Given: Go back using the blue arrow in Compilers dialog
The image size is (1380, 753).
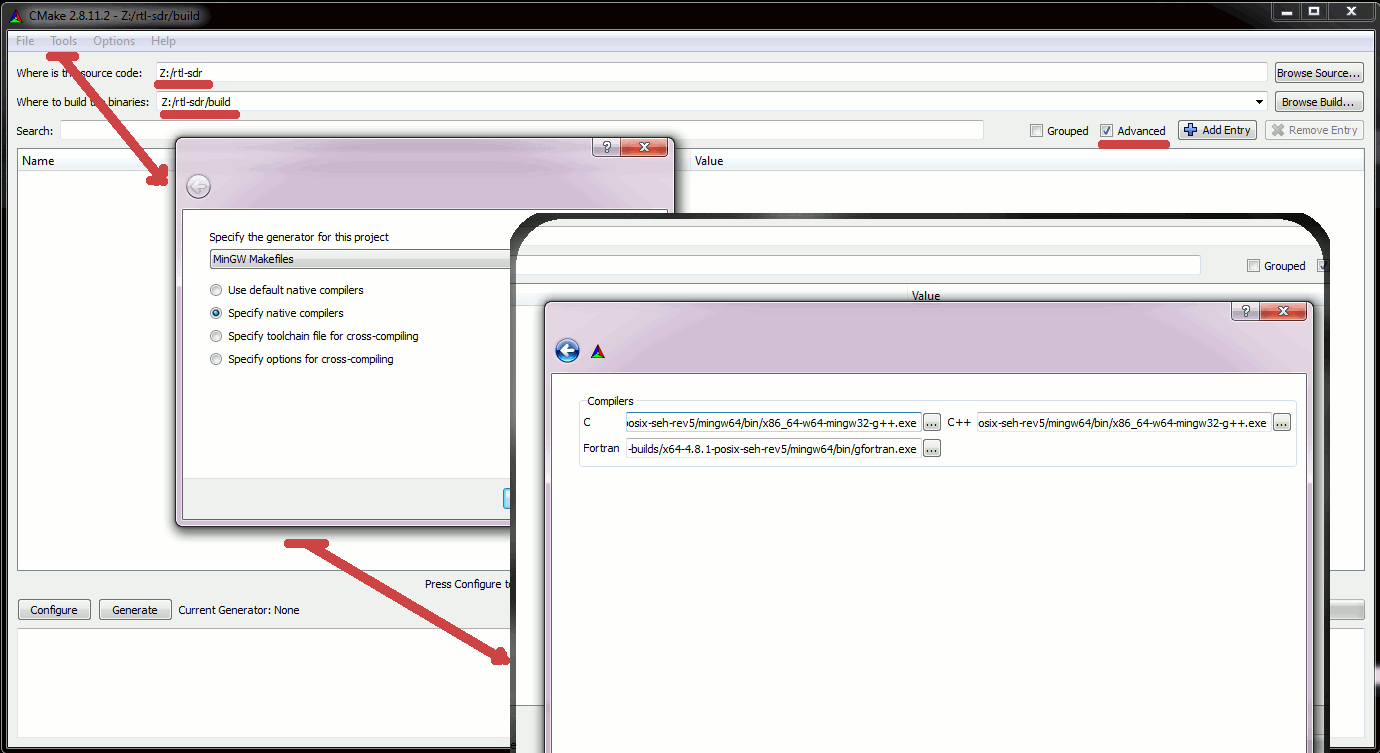Looking at the screenshot, I should 567,351.
